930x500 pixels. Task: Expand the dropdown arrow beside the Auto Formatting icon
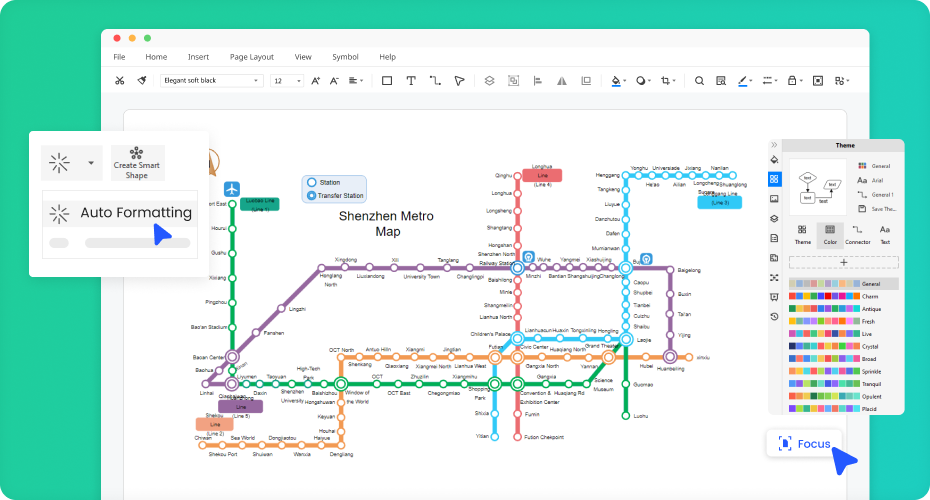click(91, 163)
